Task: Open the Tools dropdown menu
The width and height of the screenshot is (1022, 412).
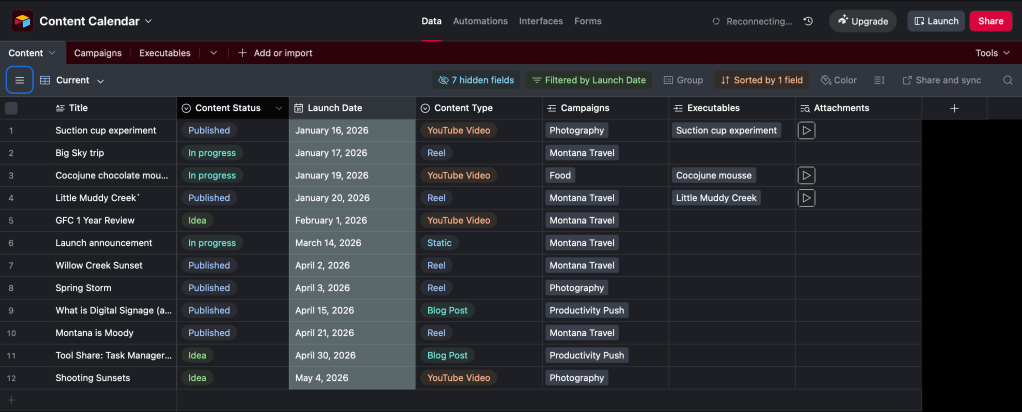Action: point(991,53)
